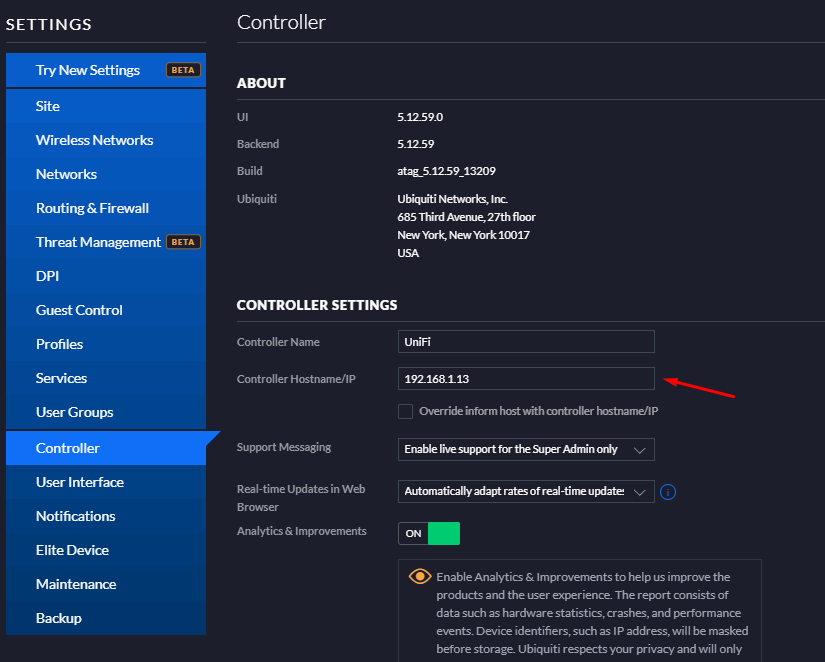Open Maintenance settings
Image resolution: width=825 pixels, height=662 pixels.
(106, 584)
